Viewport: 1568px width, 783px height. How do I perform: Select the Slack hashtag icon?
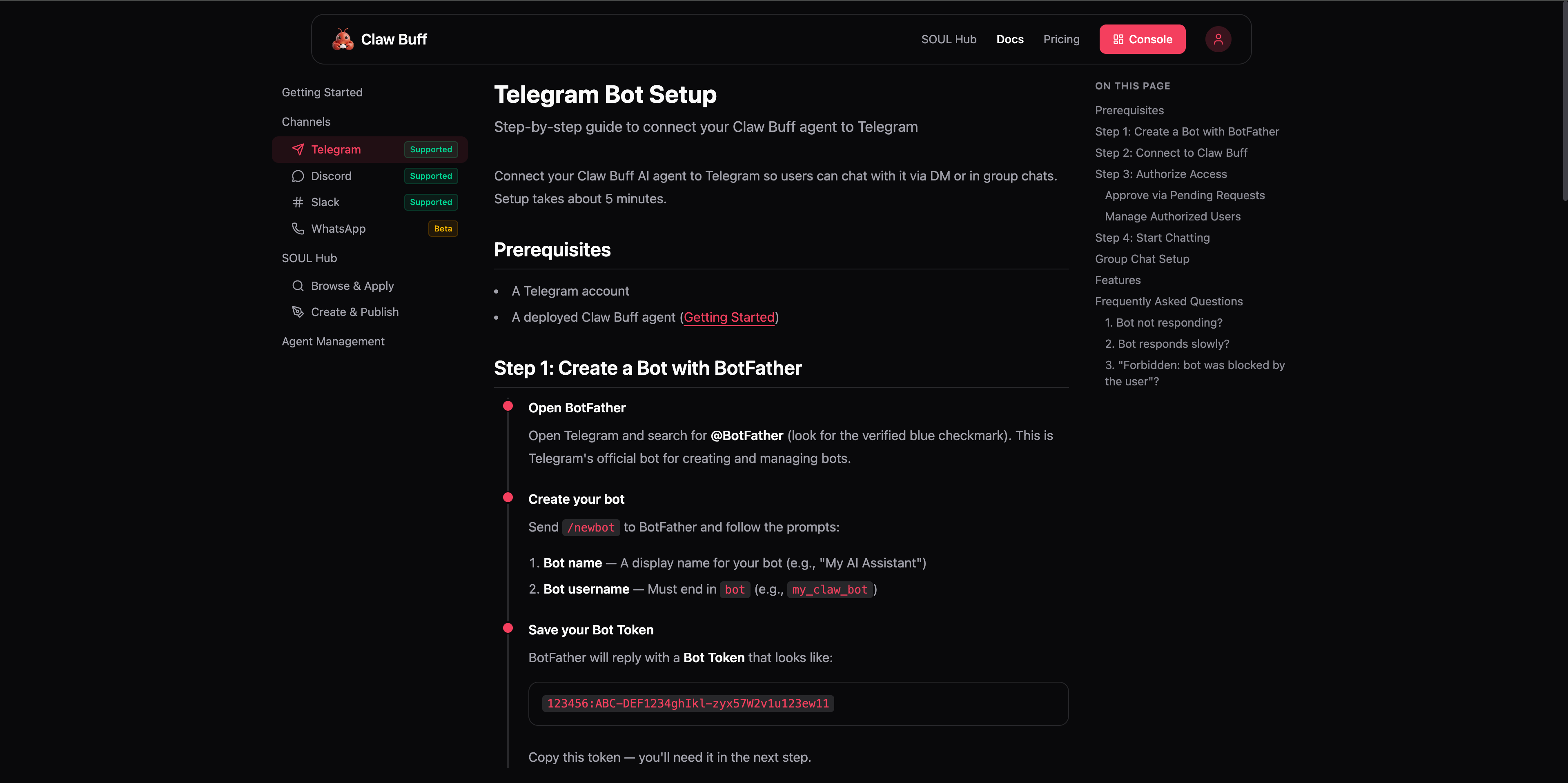[298, 202]
